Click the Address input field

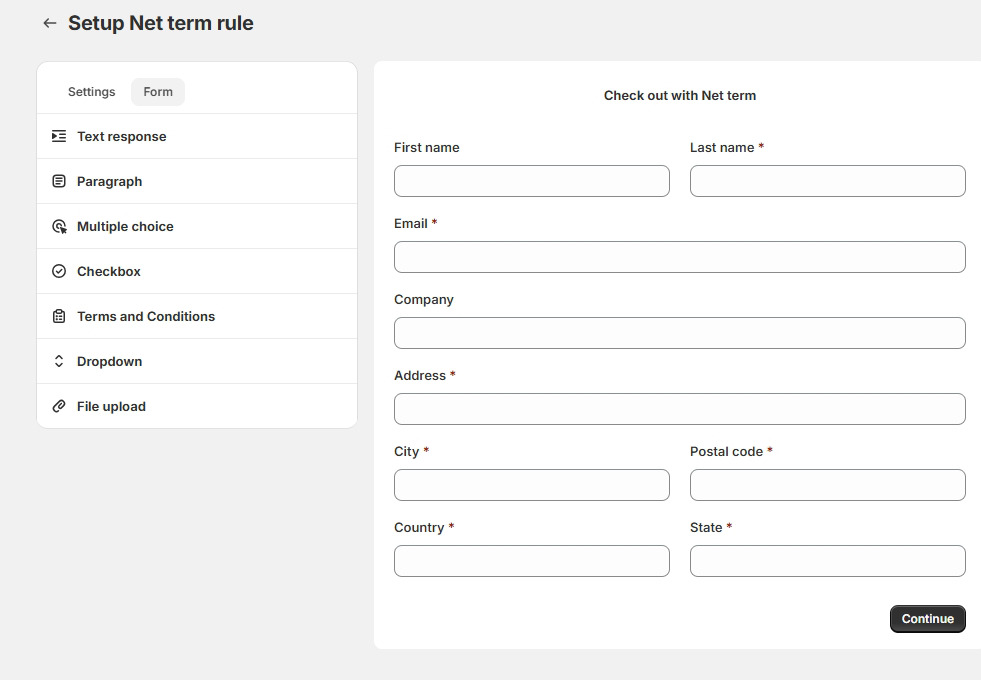tap(679, 409)
